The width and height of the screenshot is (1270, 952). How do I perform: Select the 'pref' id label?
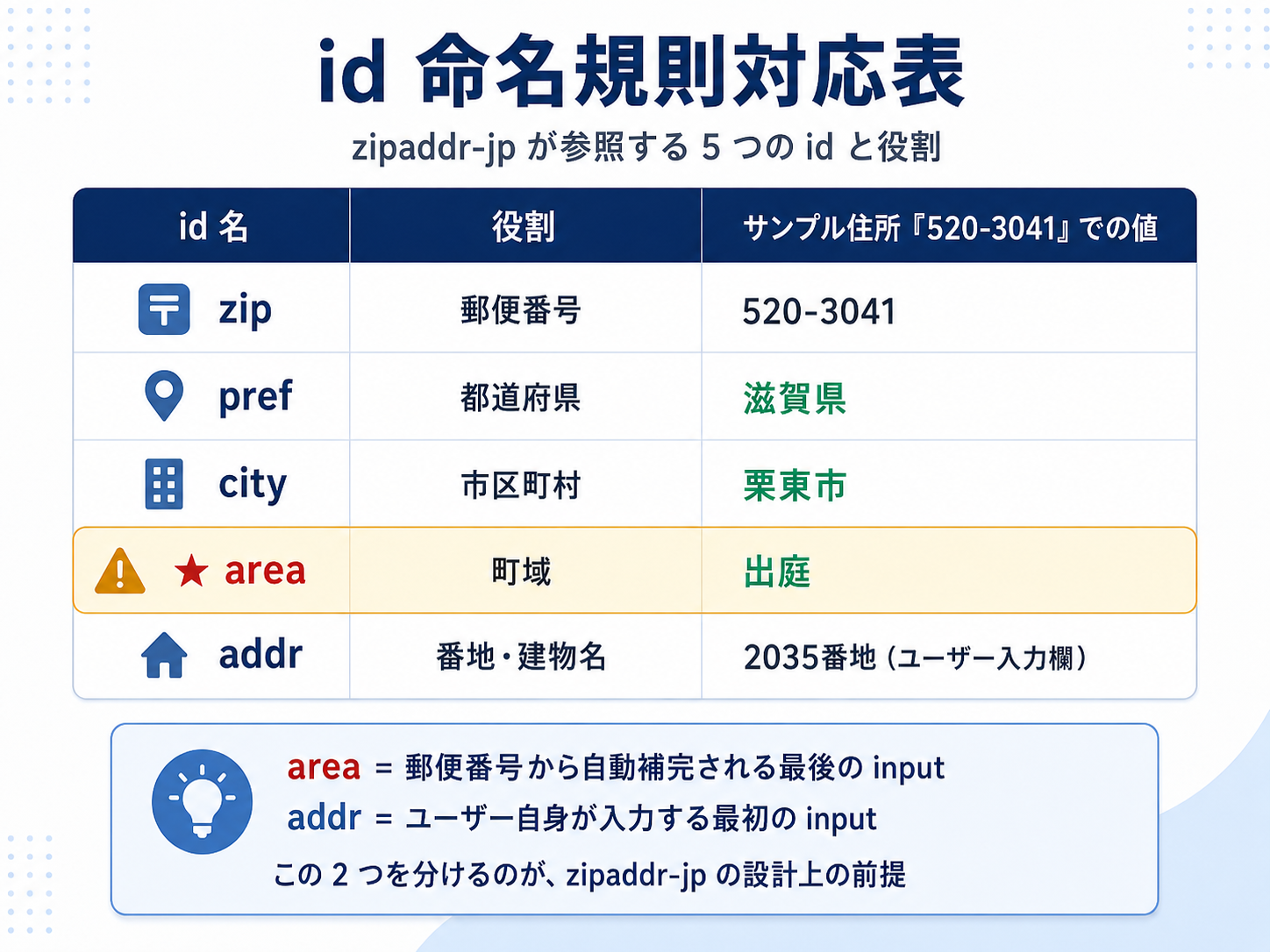click(255, 397)
